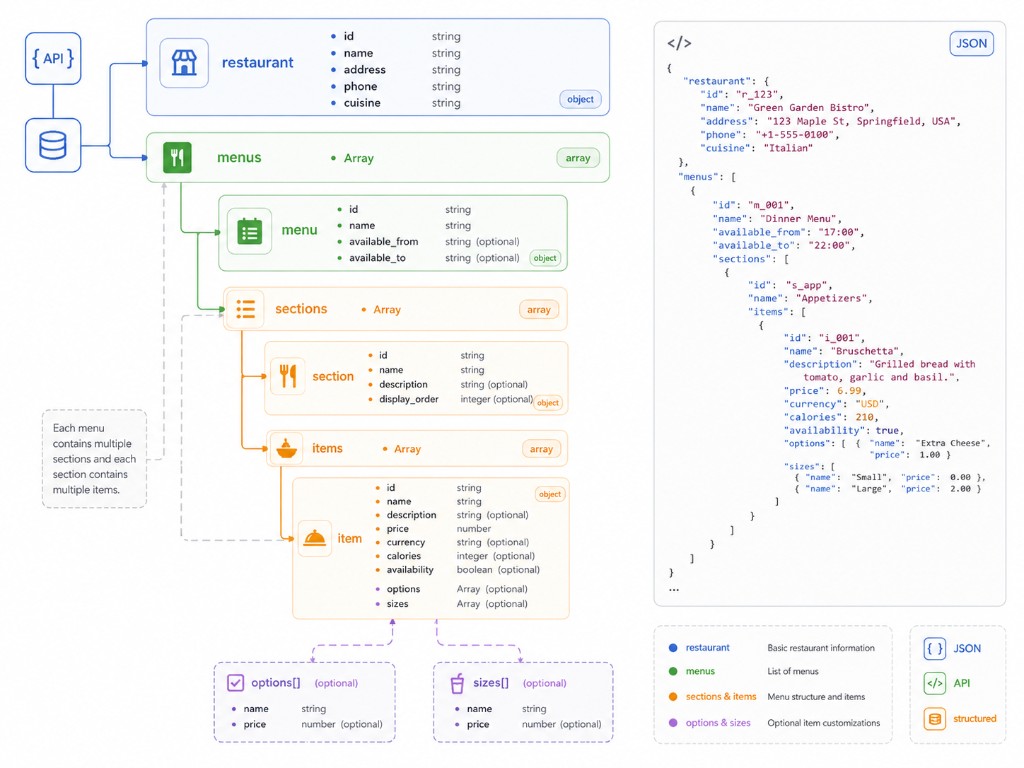Screen dimensions: 1024x768
Task: Click the blue restaurant legend dot
Action: pos(673,648)
